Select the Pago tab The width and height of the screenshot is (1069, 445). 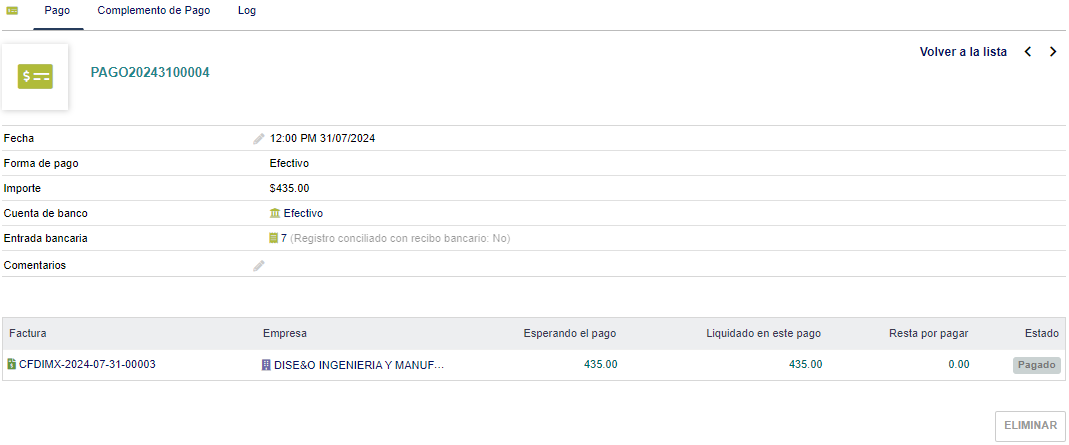tap(58, 11)
